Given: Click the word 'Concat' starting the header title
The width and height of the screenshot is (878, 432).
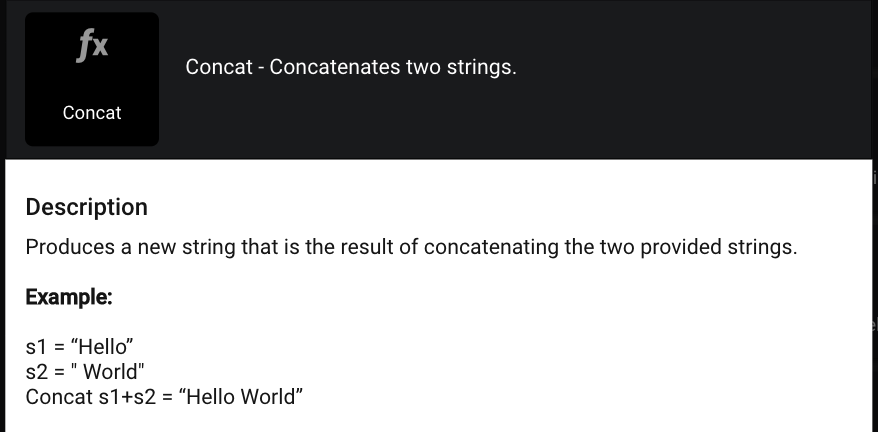Looking at the screenshot, I should point(219,68).
